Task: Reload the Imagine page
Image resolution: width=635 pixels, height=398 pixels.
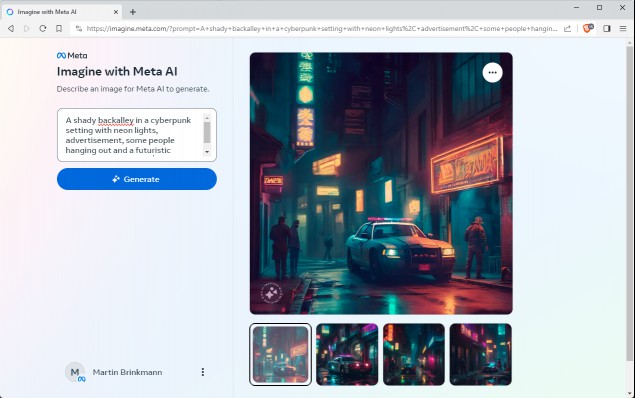Action: point(43,28)
